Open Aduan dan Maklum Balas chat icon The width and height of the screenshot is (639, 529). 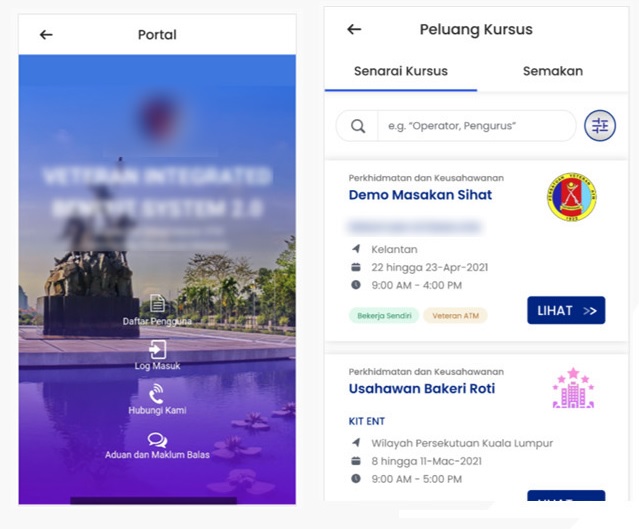pos(157,440)
